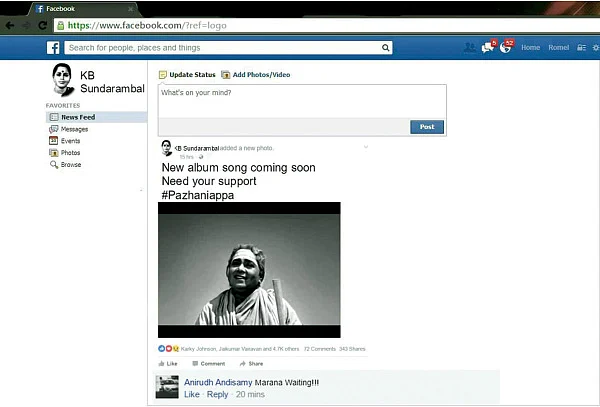Click Anirudh Andisamy's comment avatar
Image resolution: width=600 pixels, height=407 pixels.
pos(167,387)
